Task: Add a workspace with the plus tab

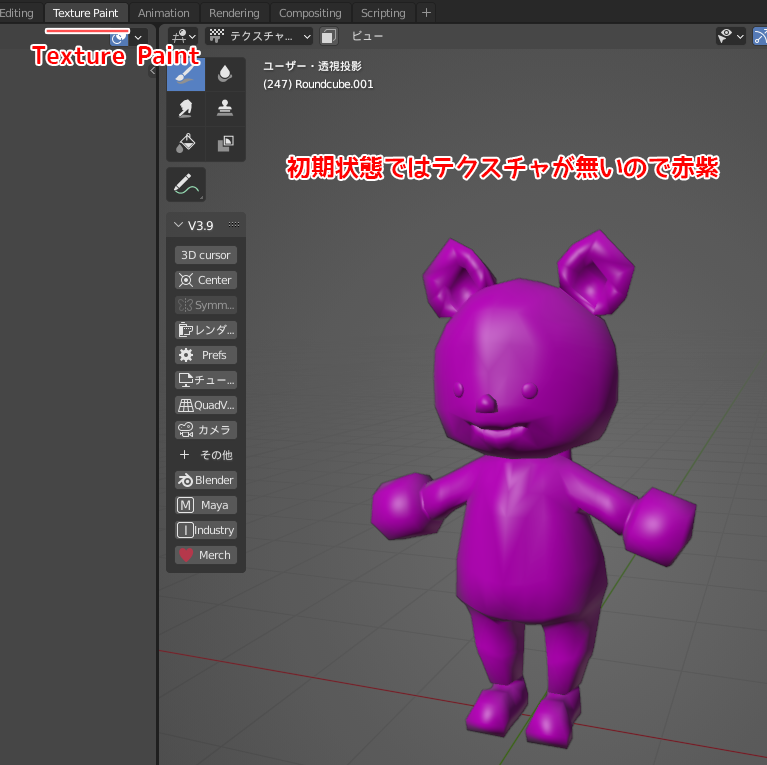Action: tap(427, 13)
